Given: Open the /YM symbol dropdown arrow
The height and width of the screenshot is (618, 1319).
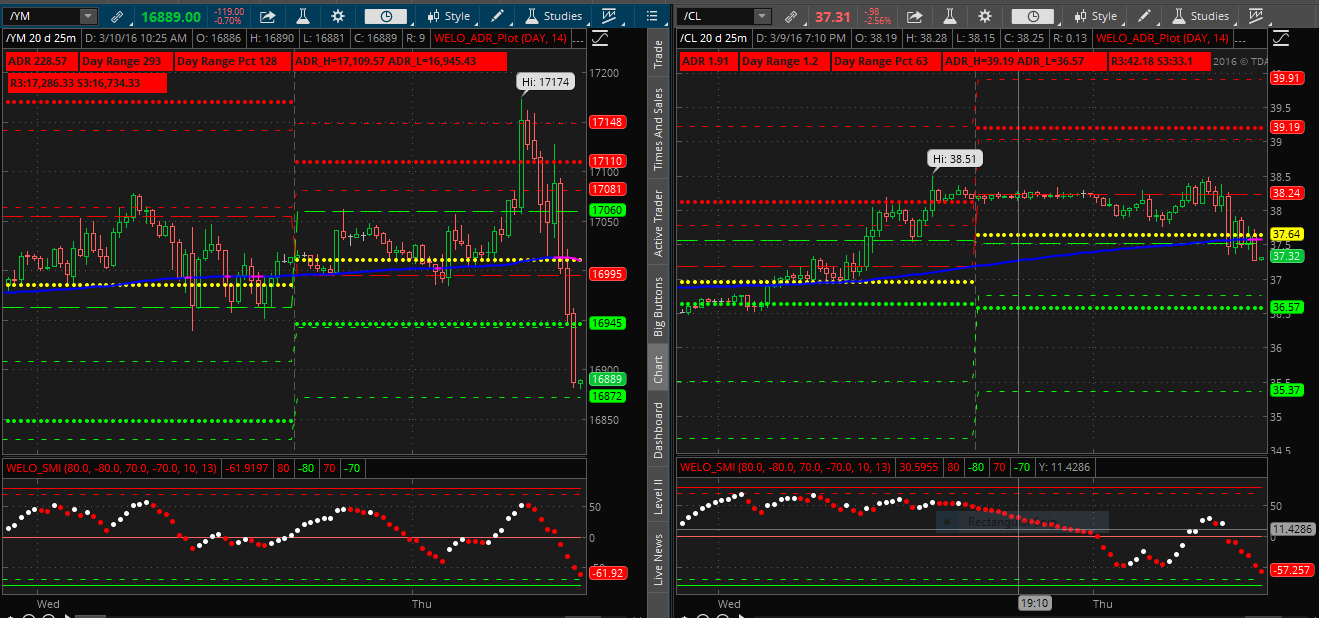Looking at the screenshot, I should click(89, 17).
